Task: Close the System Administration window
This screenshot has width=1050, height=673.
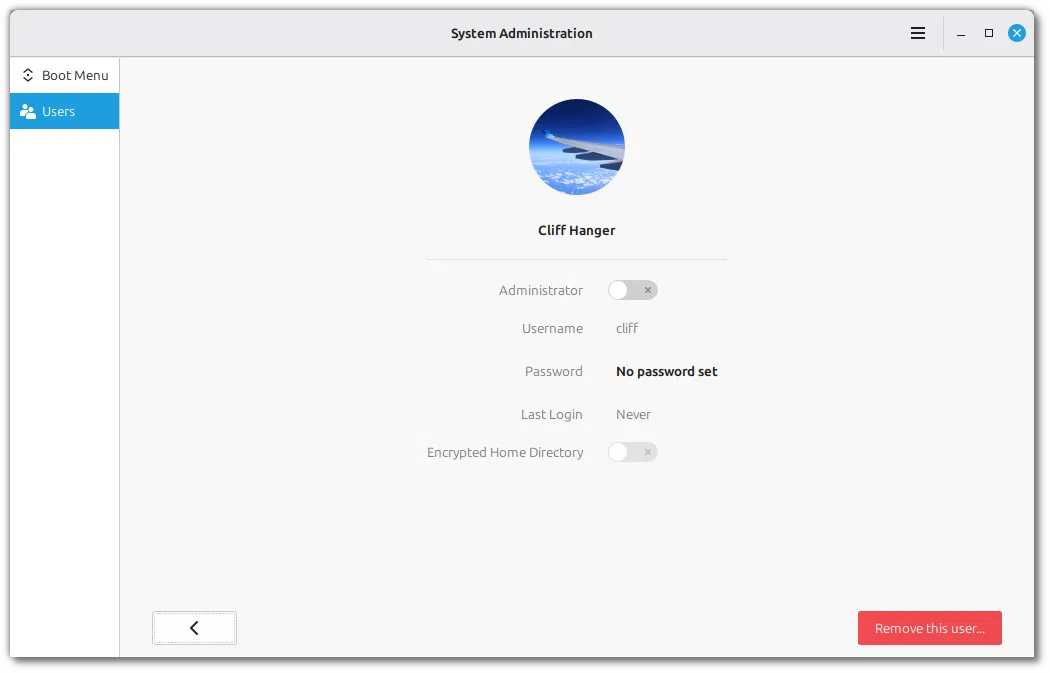Action: pos(1017,33)
